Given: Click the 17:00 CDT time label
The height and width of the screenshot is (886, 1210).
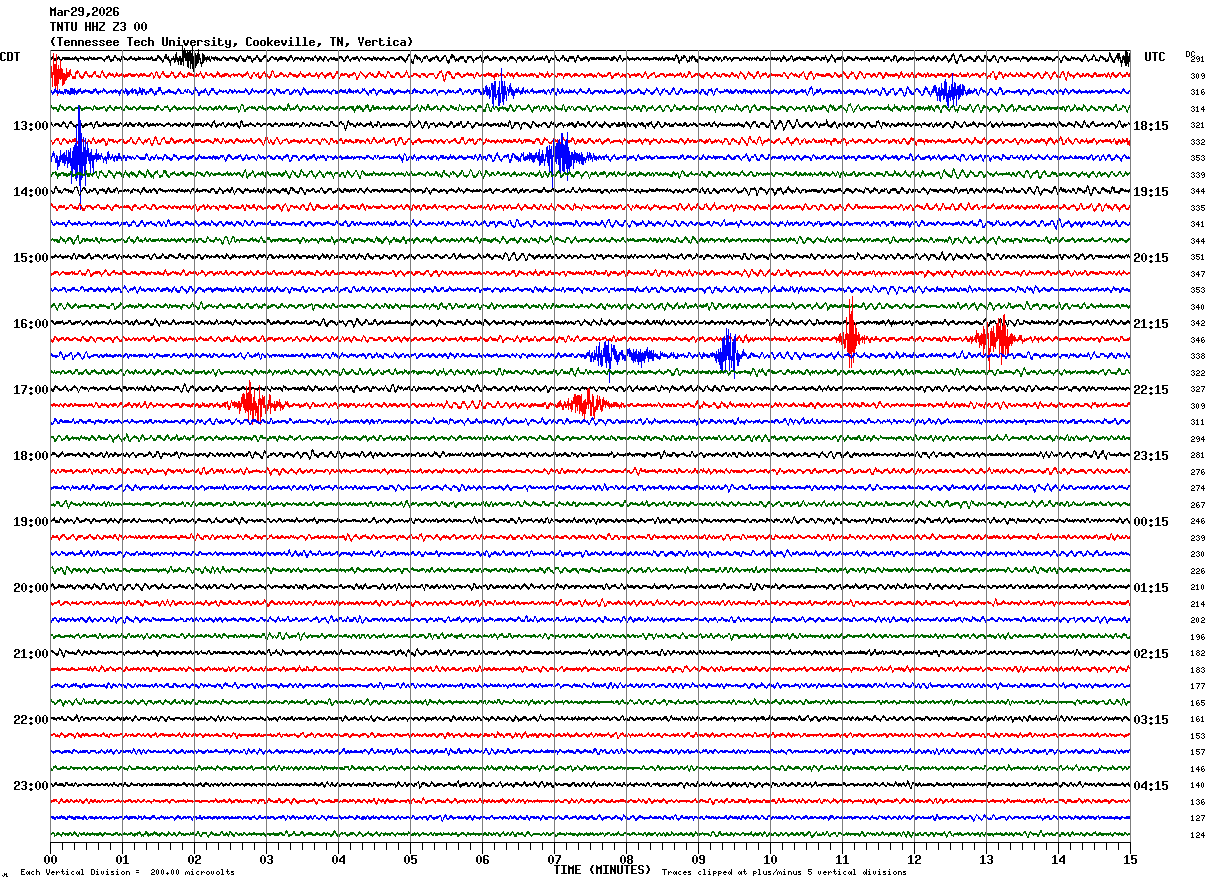Looking at the screenshot, I should (x=30, y=390).
